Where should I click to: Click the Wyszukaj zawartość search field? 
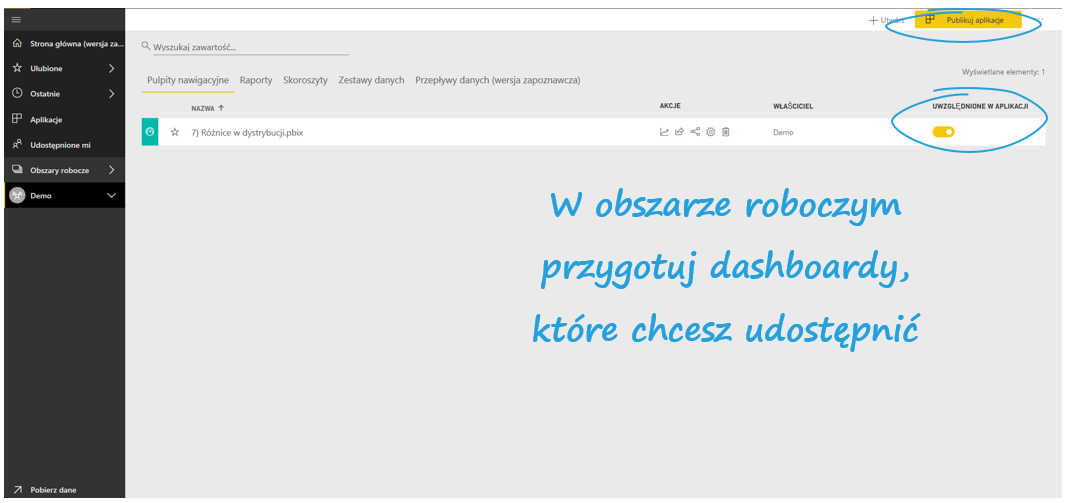click(x=250, y=47)
